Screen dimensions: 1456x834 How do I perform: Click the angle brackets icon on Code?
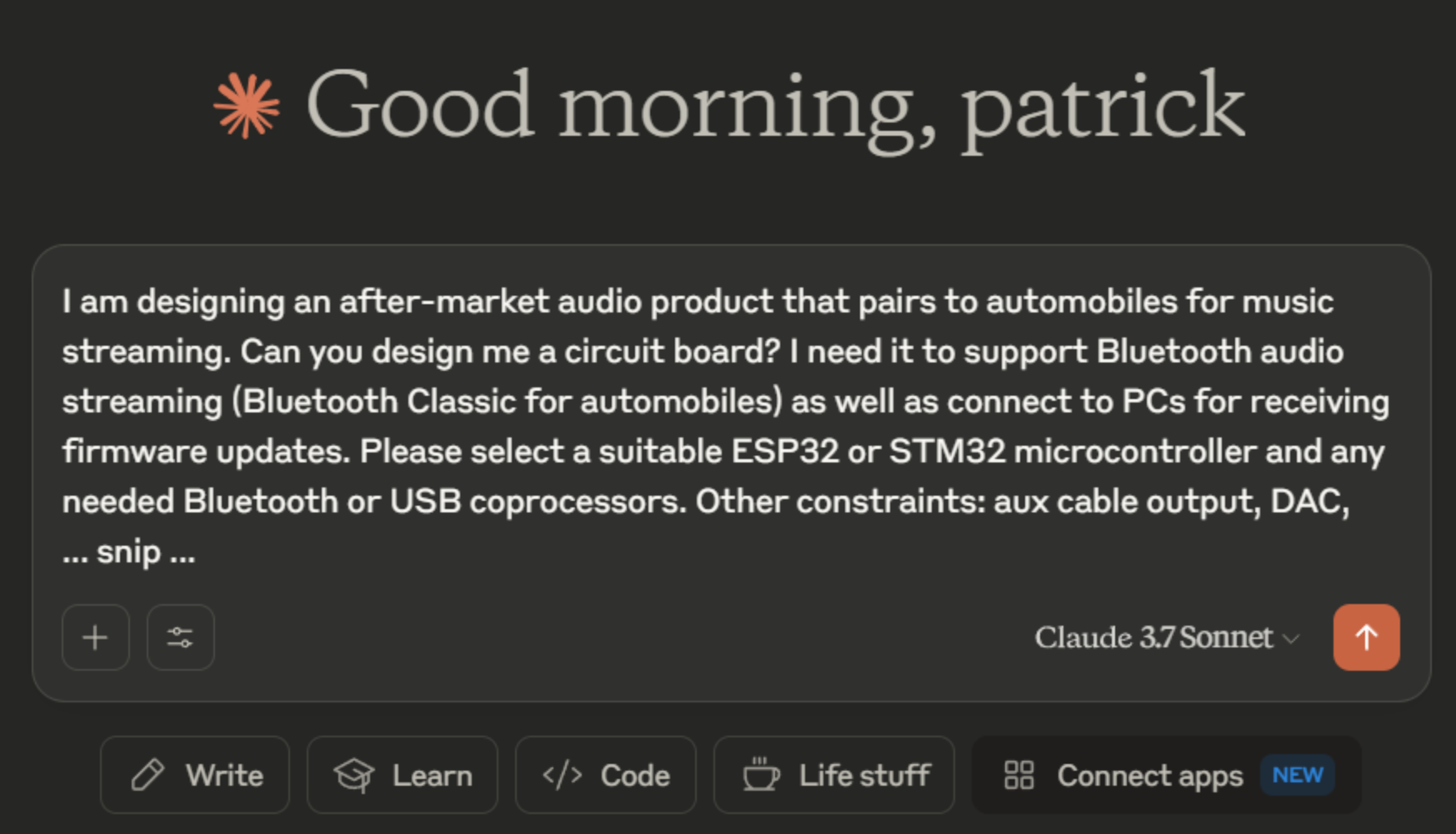point(563,775)
